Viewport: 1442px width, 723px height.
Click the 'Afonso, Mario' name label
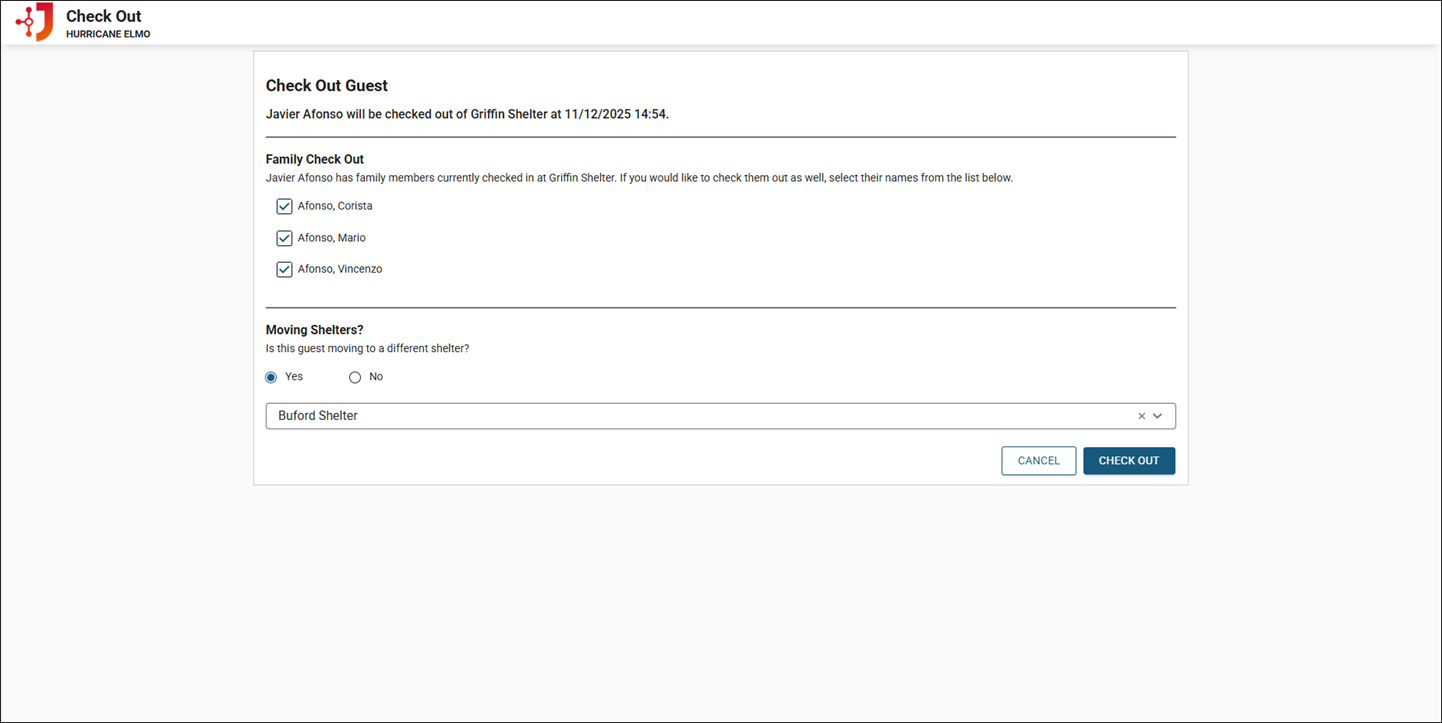[332, 238]
